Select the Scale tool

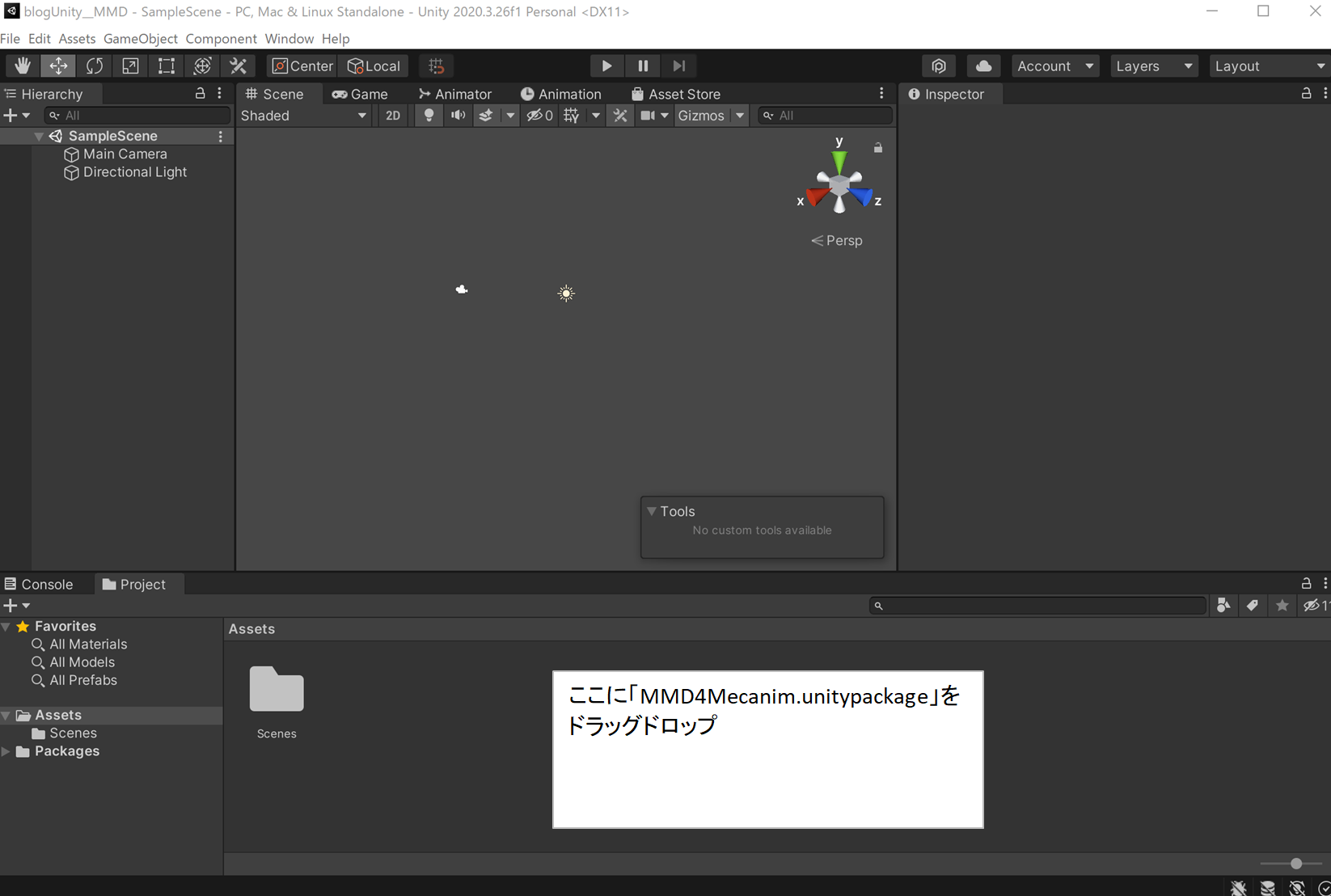click(130, 66)
